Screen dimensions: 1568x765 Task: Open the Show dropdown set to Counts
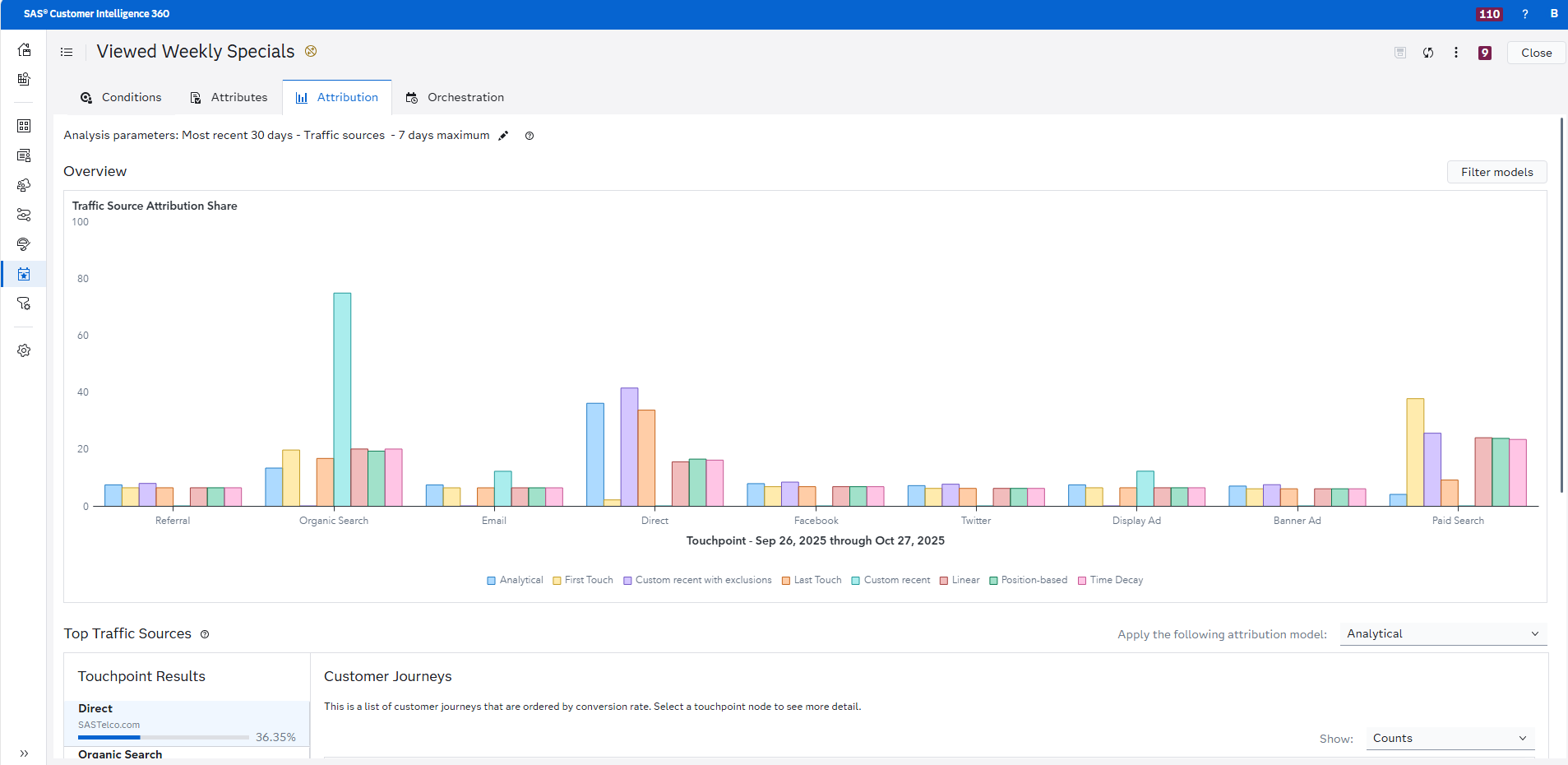[x=1448, y=738]
